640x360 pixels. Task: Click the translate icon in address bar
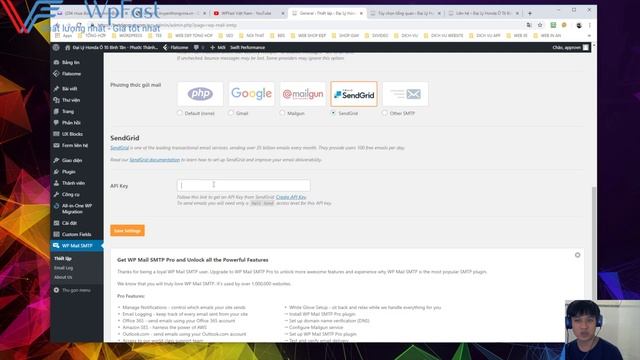[x=529, y=25]
